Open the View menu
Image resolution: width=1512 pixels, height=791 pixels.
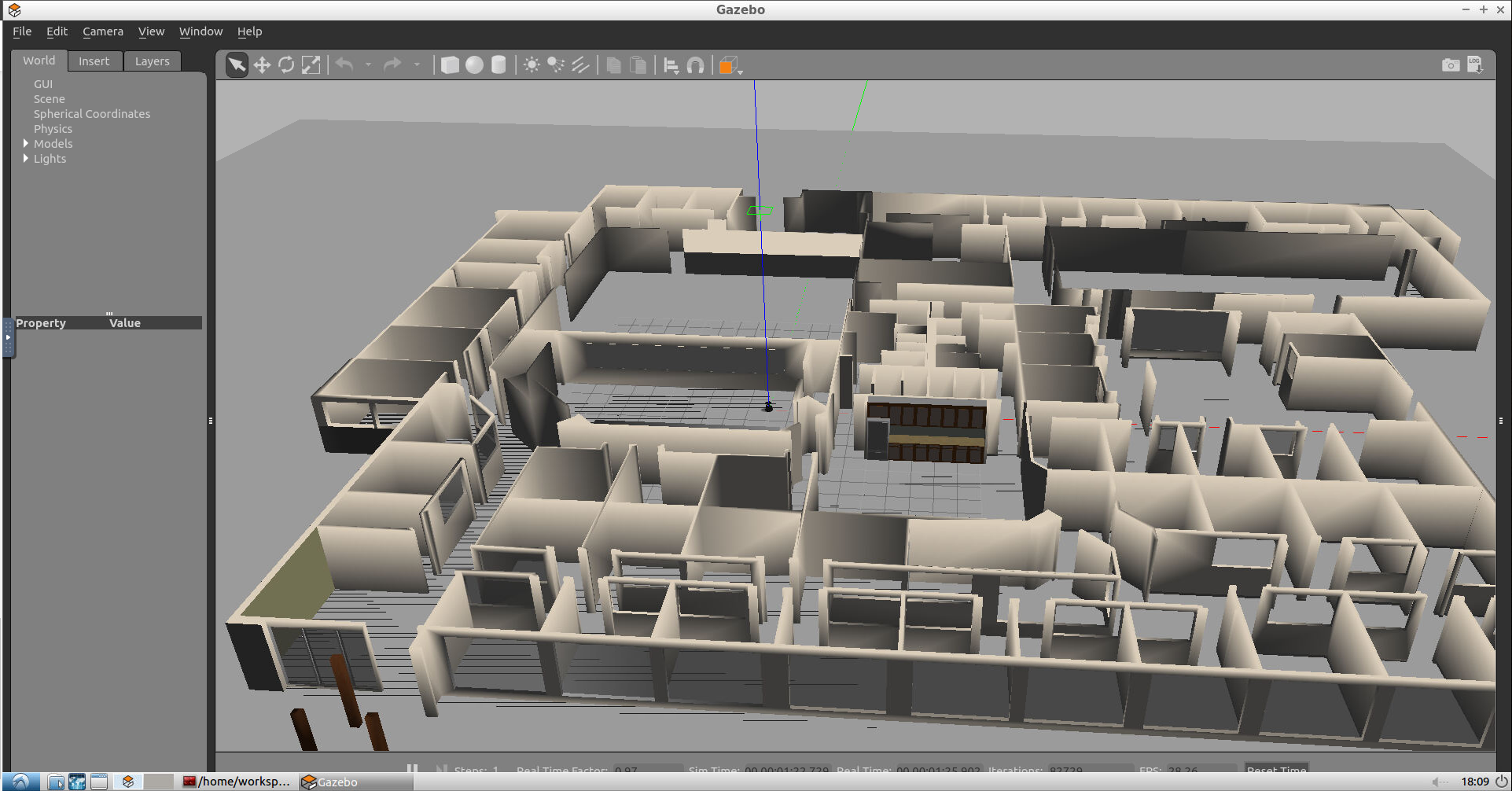[x=151, y=31]
